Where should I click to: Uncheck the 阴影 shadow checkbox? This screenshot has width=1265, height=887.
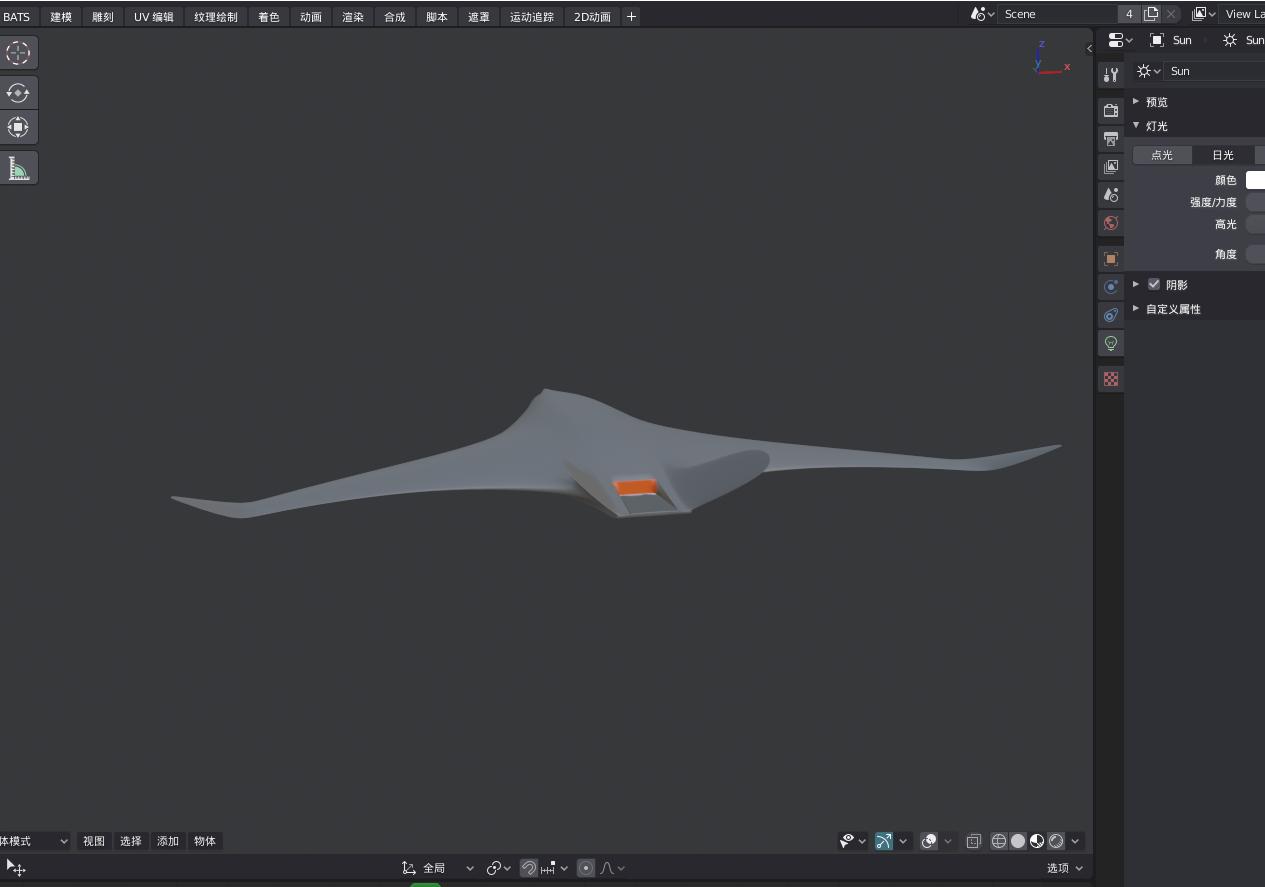pos(1154,284)
